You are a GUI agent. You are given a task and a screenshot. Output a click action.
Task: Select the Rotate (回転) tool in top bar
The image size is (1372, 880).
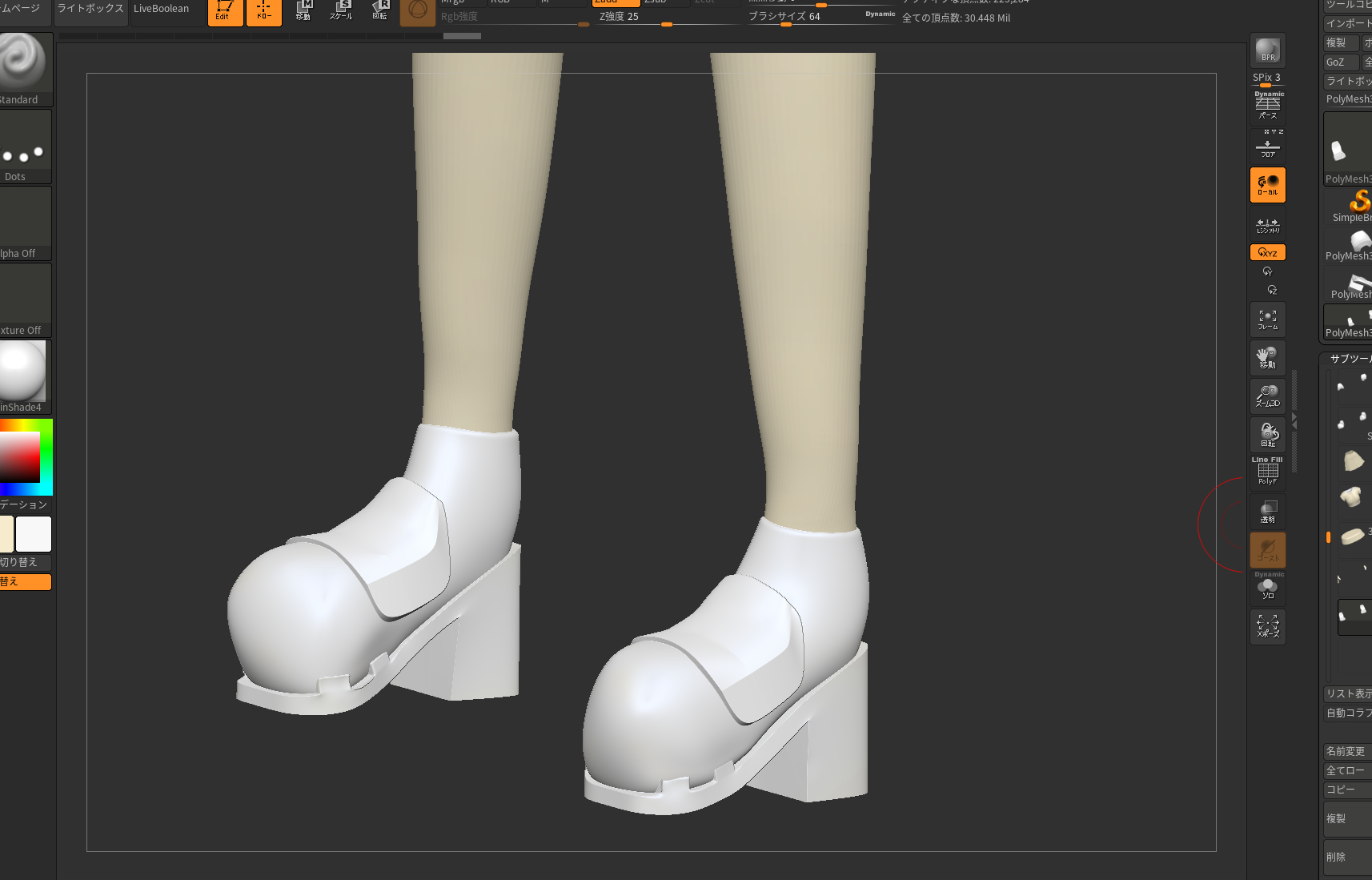click(379, 11)
